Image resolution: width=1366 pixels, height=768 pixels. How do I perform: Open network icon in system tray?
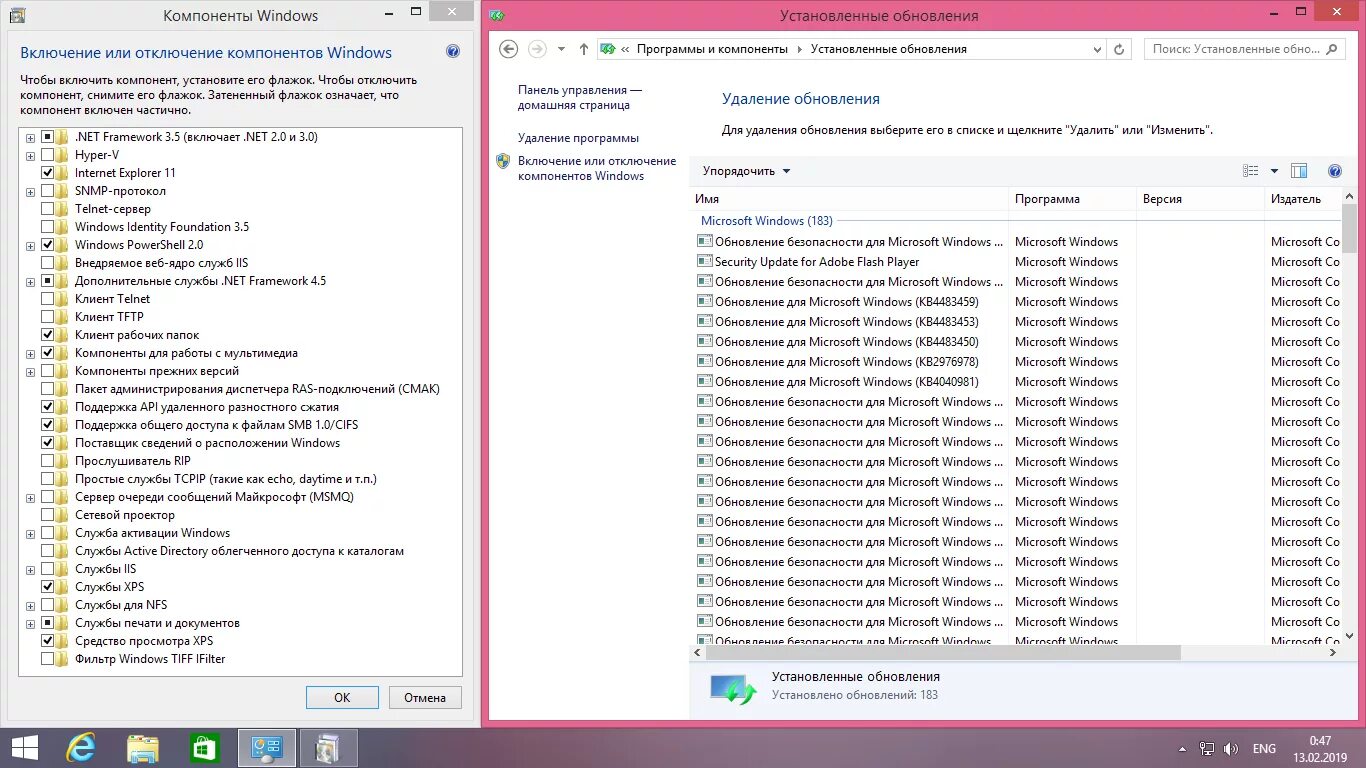coord(1208,749)
